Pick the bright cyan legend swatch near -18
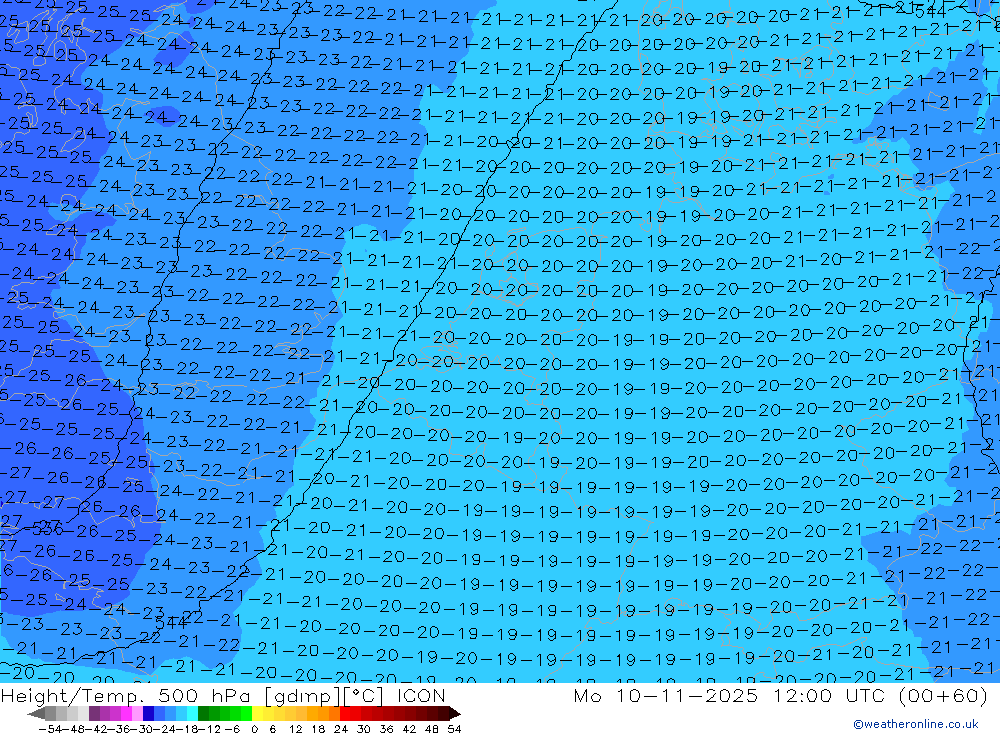This screenshot has height=733, width=1000. (192, 713)
